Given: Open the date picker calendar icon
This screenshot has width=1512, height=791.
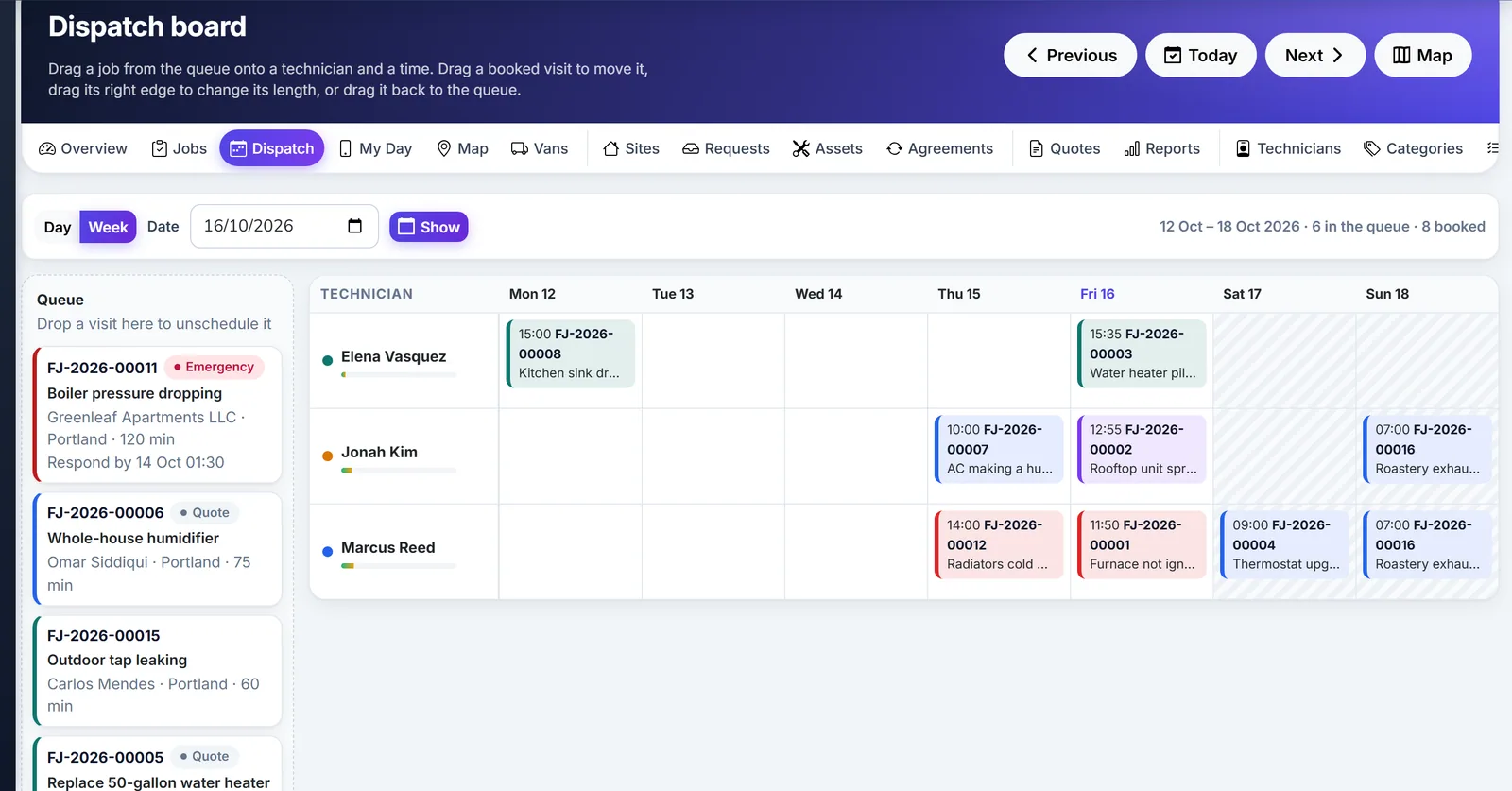Looking at the screenshot, I should [355, 226].
